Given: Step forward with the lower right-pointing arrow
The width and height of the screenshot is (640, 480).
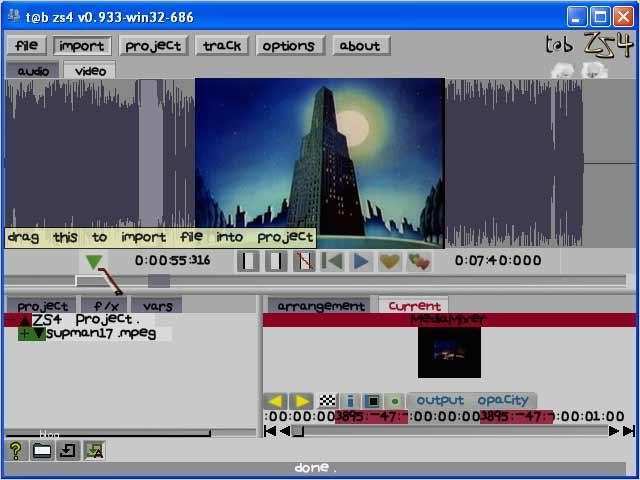Looking at the screenshot, I should [613, 431].
